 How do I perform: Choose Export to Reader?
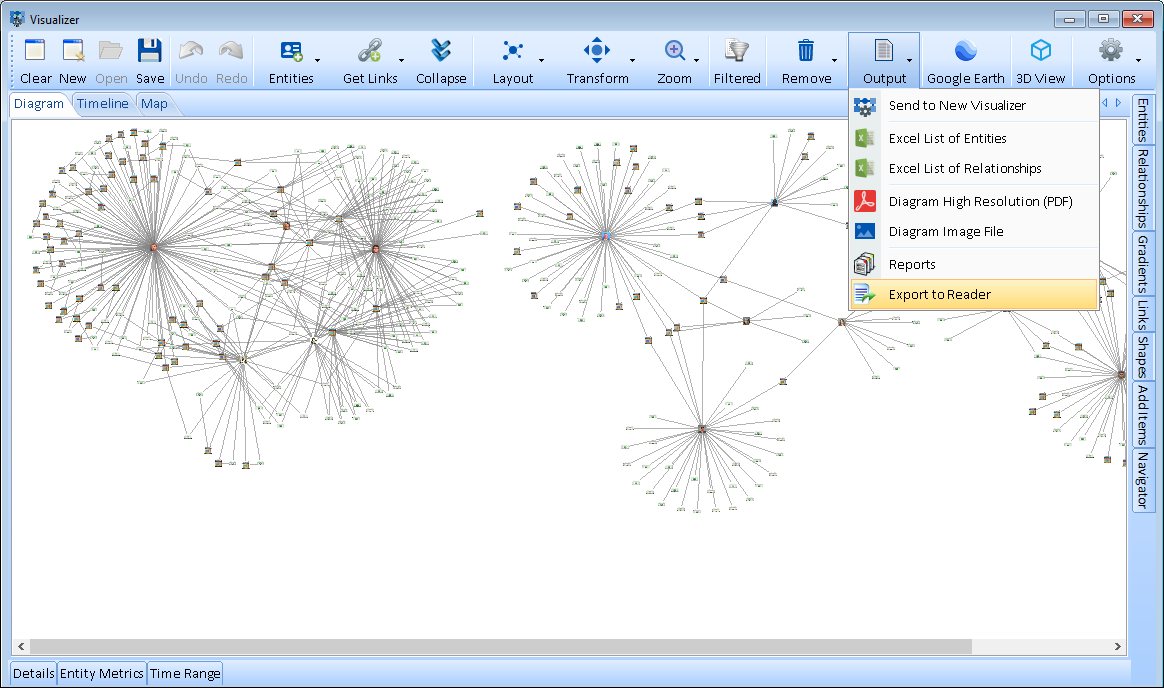(974, 295)
